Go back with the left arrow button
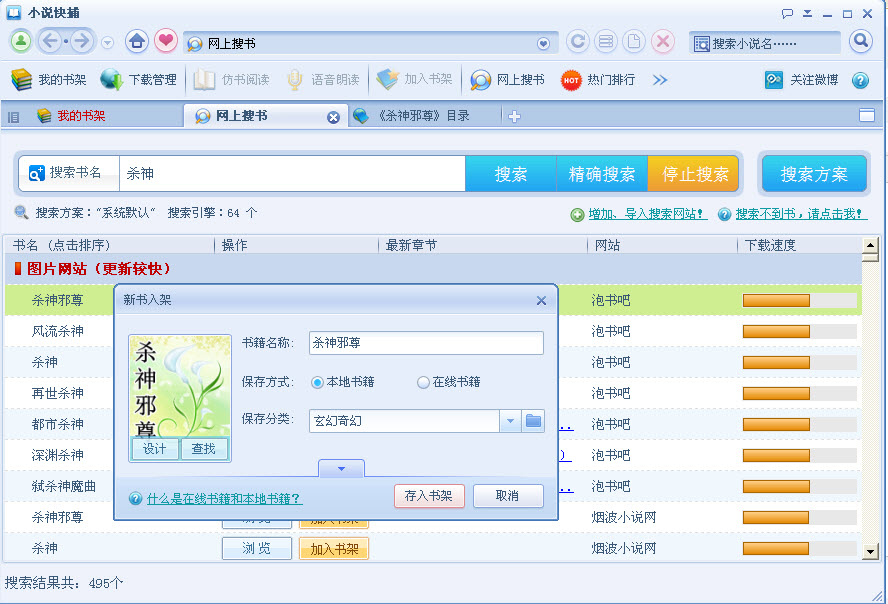This screenshot has width=888, height=604. (x=51, y=41)
